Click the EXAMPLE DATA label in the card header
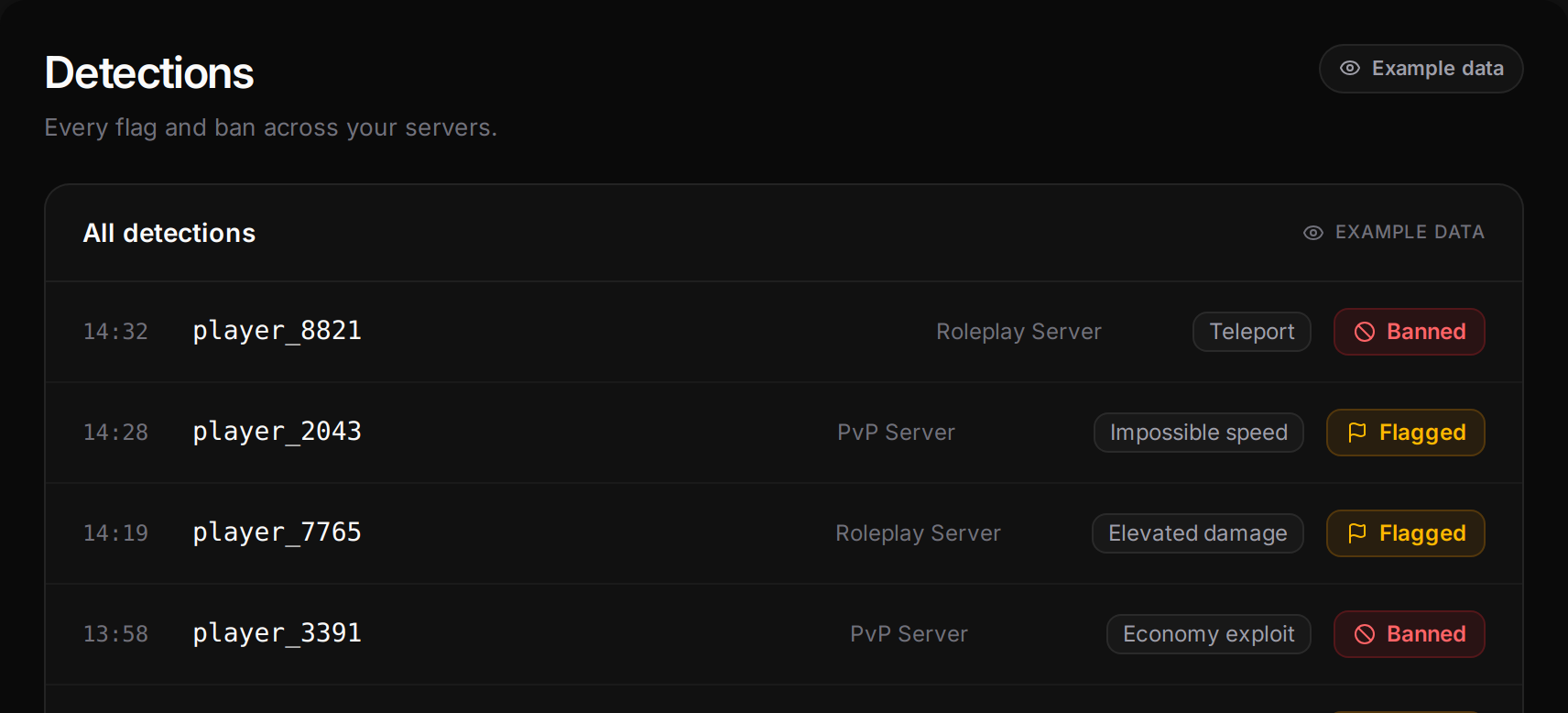The image size is (1568, 713). coord(1410,233)
